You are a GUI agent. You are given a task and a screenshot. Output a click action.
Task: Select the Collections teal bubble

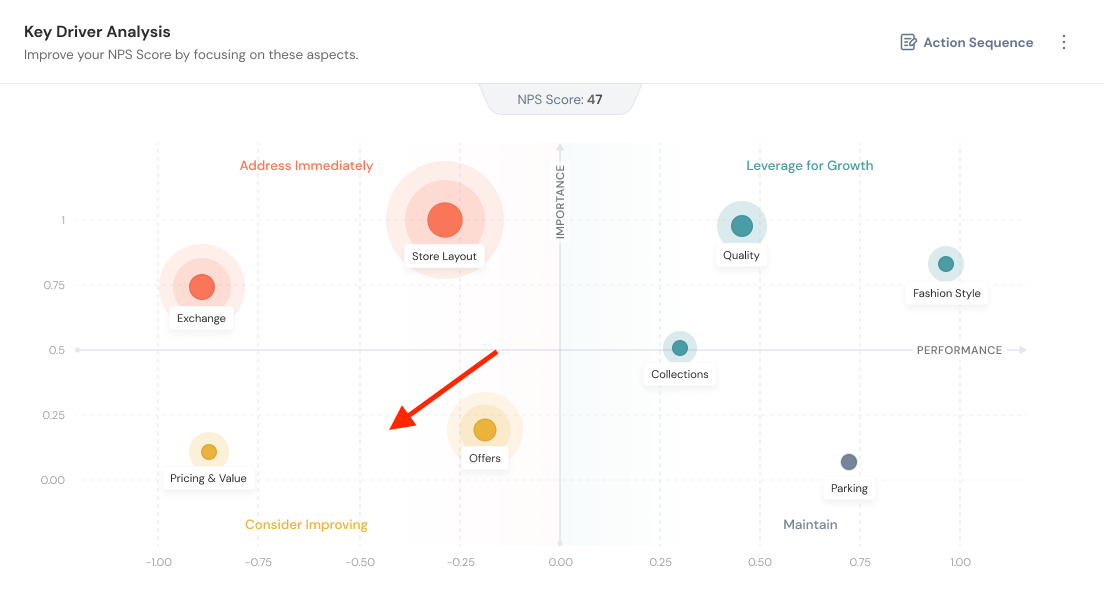pyautogui.click(x=680, y=348)
